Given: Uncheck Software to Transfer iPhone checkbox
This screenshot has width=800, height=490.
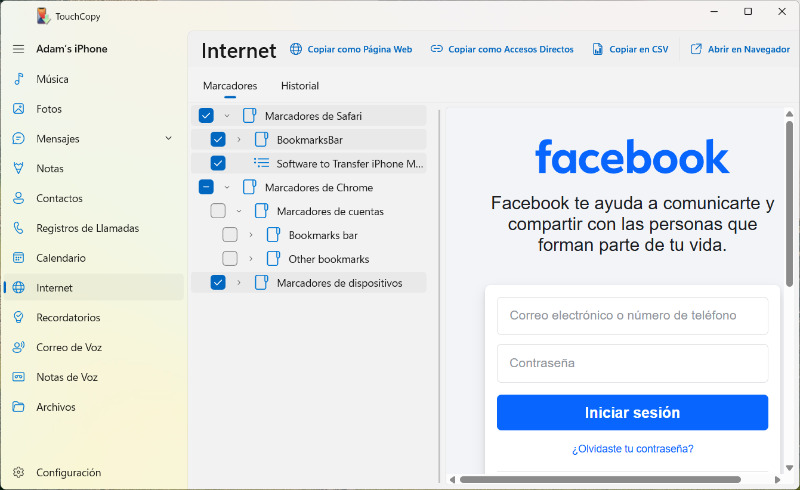Looking at the screenshot, I should pyautogui.click(x=218, y=163).
